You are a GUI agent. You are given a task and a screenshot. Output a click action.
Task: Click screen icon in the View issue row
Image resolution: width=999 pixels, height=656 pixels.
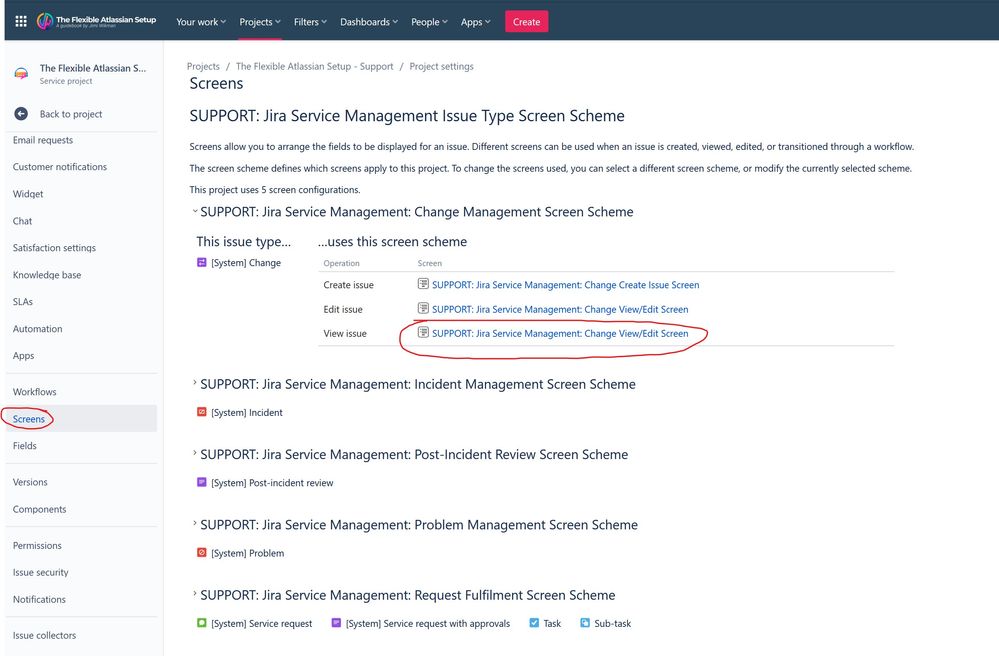[423, 332]
